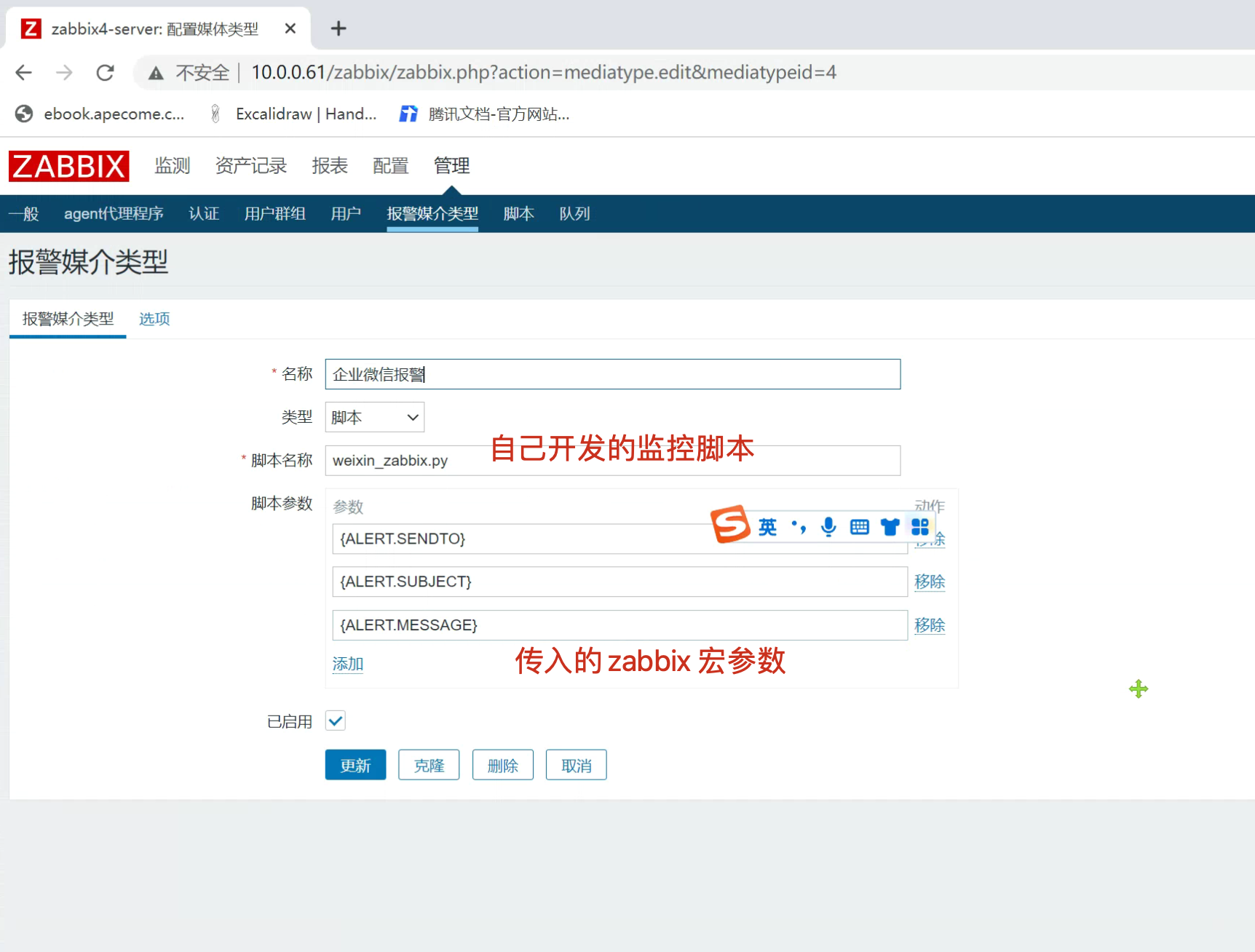This screenshot has height=952, width=1255.
Task: Click the 名称 input field
Action: [x=611, y=374]
